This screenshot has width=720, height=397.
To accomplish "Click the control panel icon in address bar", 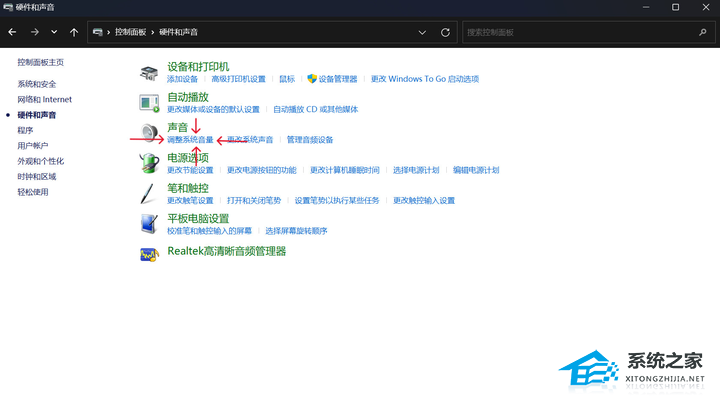I will tap(97, 32).
